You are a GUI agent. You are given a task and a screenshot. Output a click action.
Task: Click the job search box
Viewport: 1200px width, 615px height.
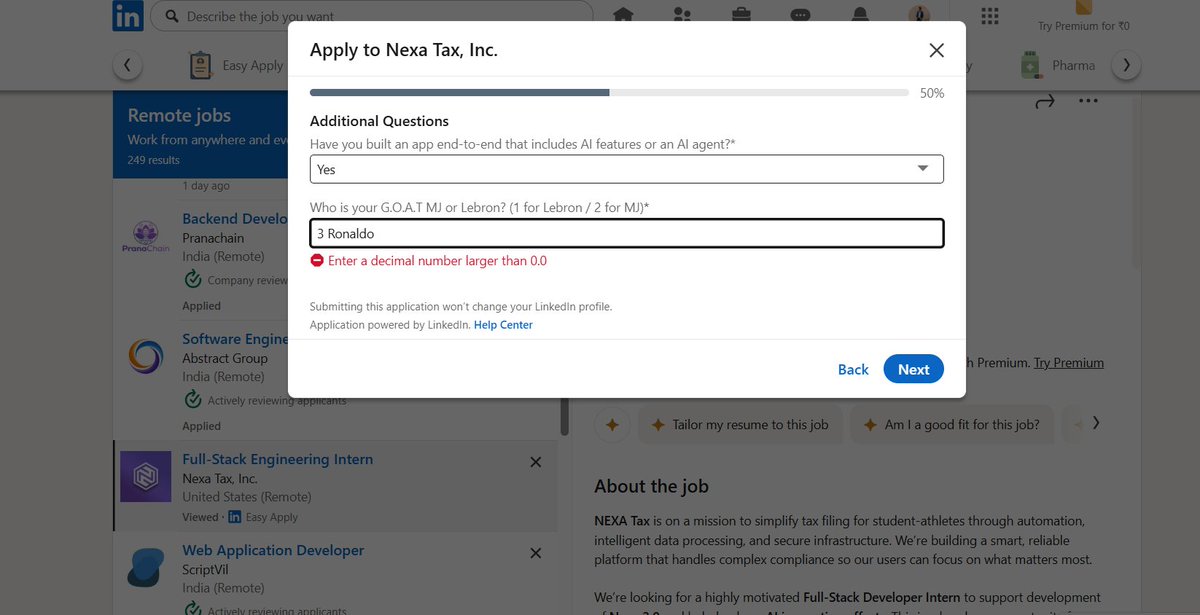coord(372,16)
